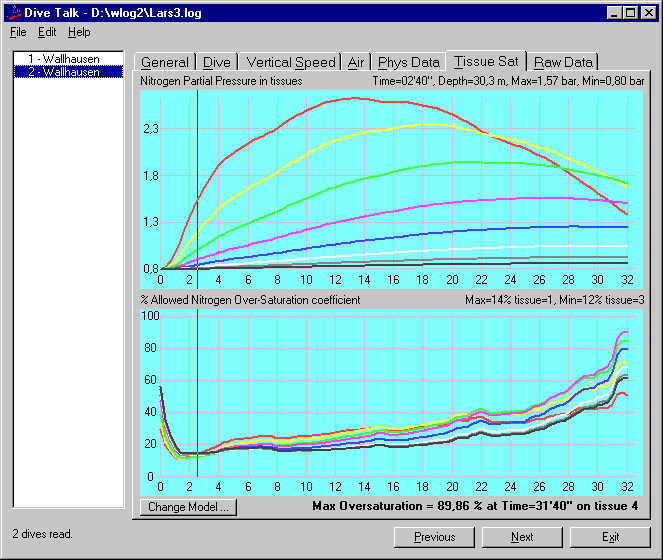Go to the Air tab
The height and width of the screenshot is (560, 663).
356,62
